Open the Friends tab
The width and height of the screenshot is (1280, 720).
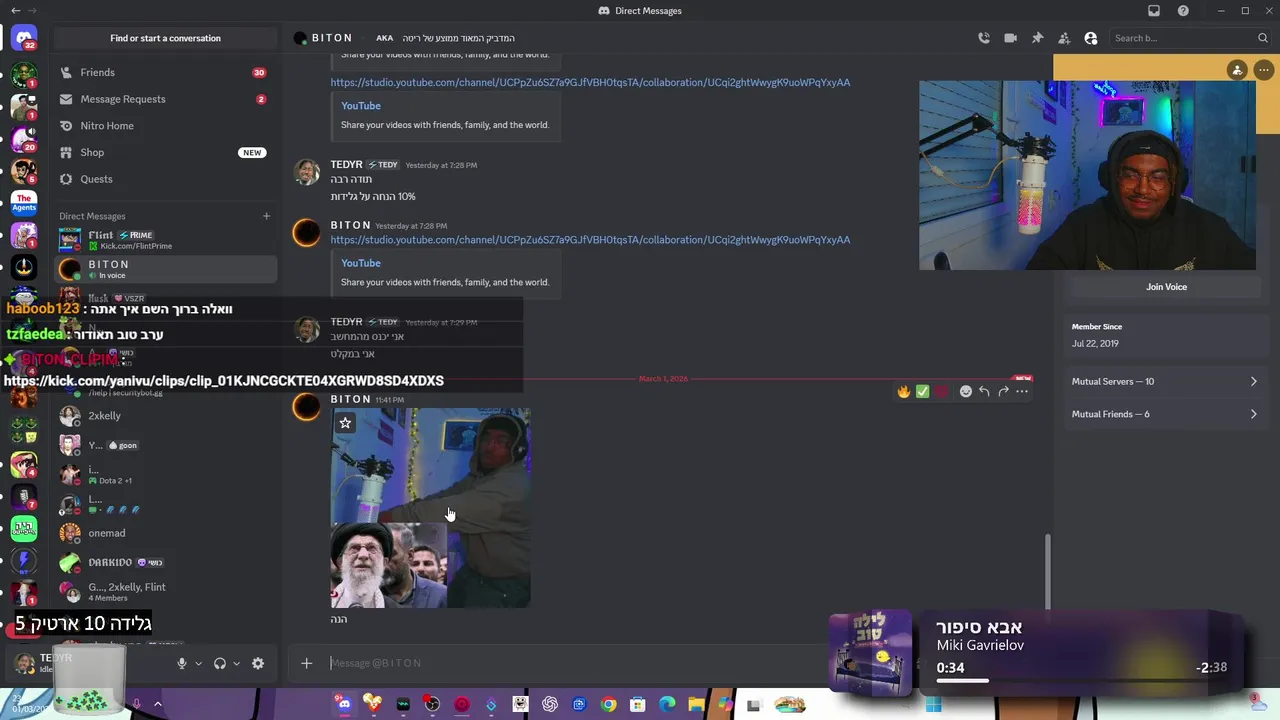(x=165, y=72)
